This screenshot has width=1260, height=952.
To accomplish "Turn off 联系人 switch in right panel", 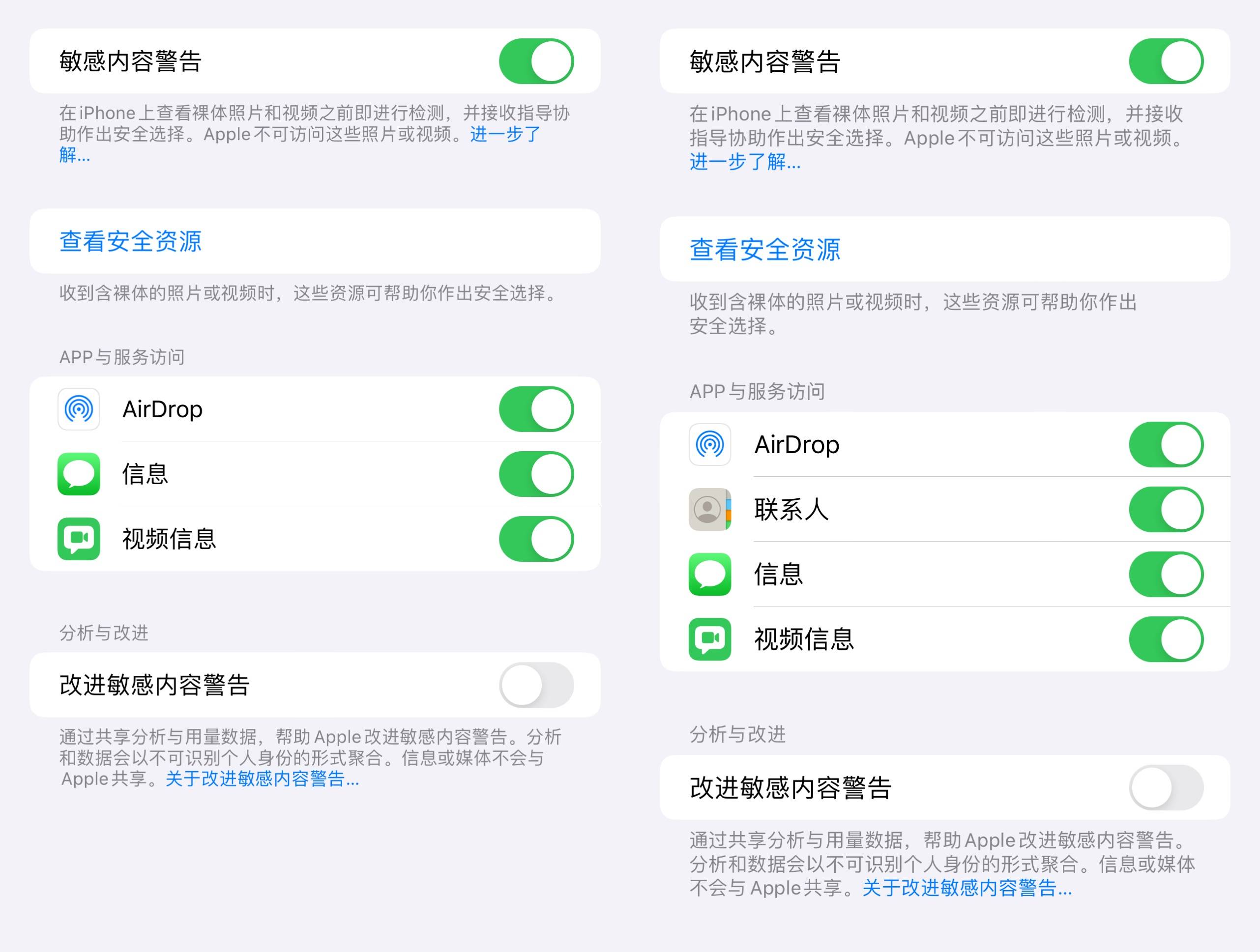I will (1166, 510).
